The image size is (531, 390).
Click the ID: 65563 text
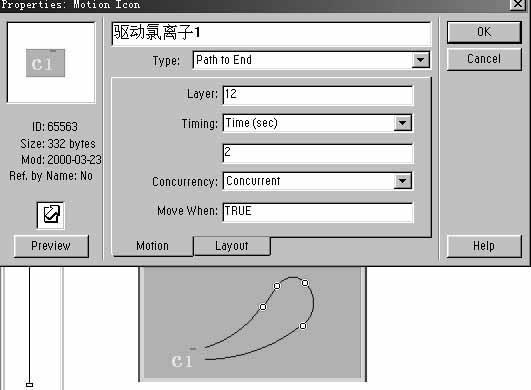(55, 127)
